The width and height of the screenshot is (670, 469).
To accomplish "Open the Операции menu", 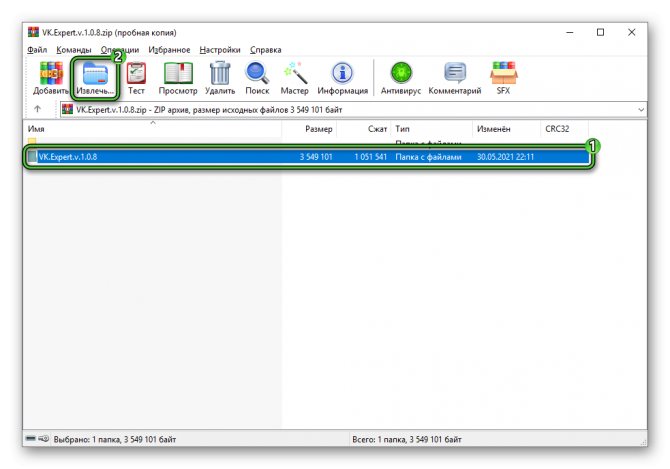I will coord(120,50).
